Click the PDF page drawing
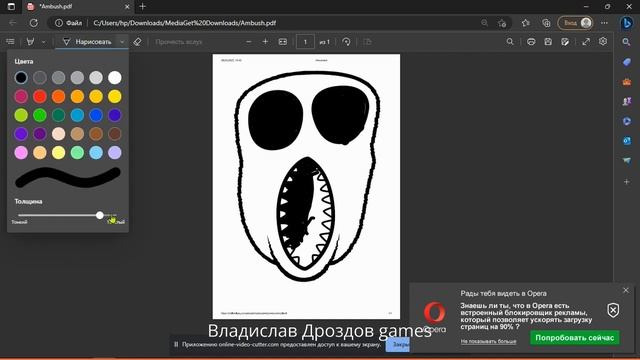 coord(306,187)
